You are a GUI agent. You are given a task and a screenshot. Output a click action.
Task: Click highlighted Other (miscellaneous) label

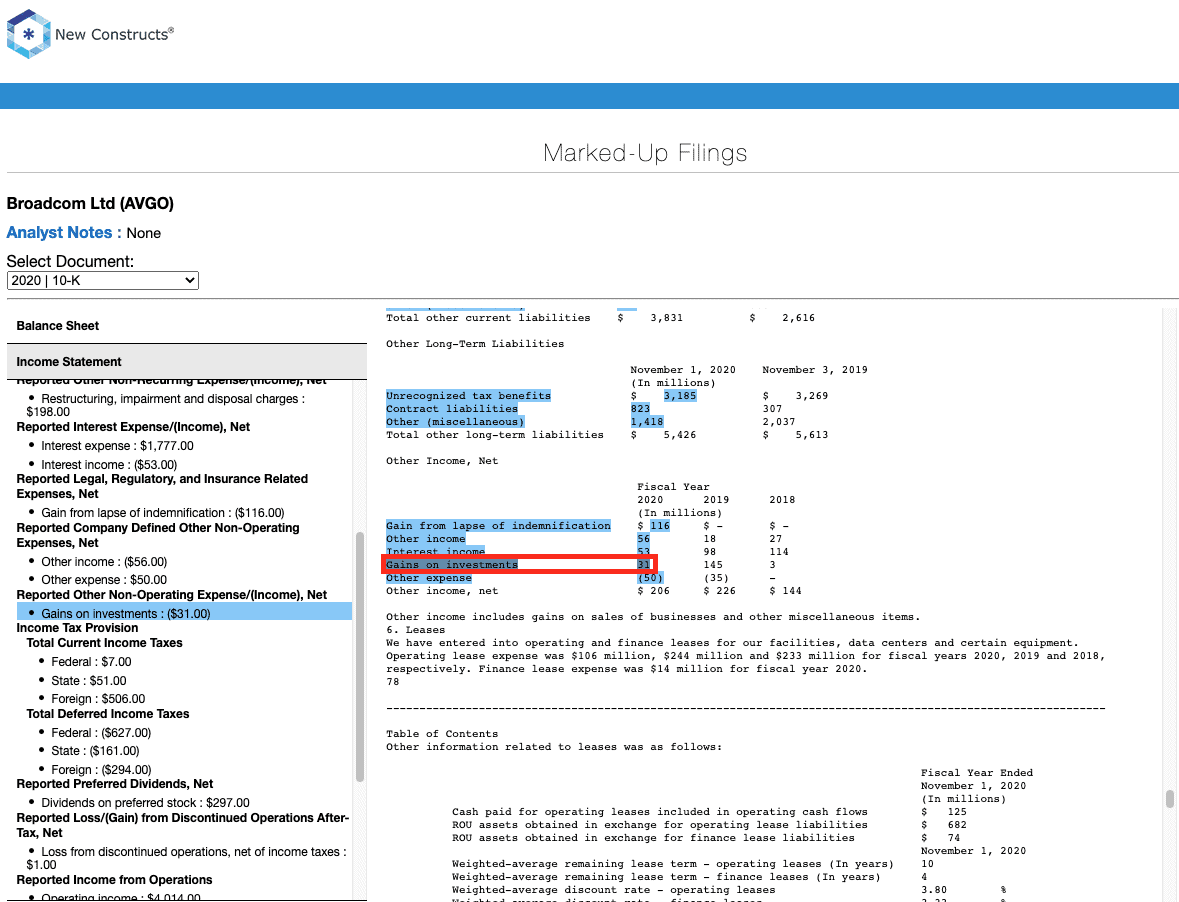pyautogui.click(x=455, y=422)
